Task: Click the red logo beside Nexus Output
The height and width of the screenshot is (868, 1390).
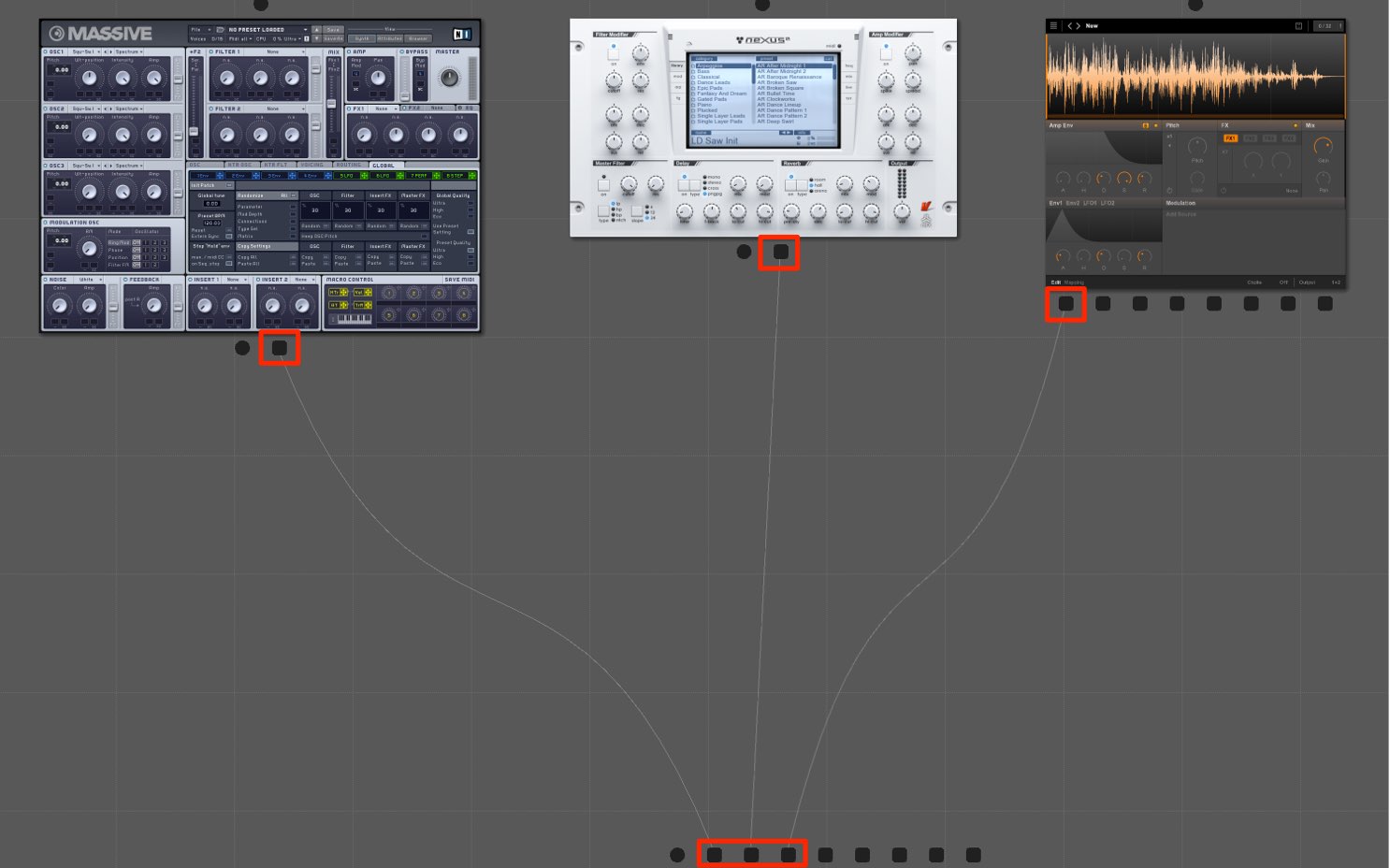Action: (927, 207)
